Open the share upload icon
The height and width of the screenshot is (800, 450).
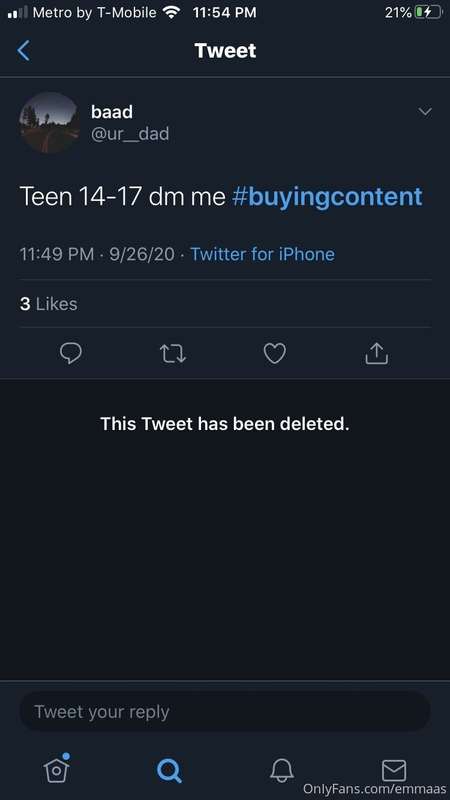point(377,353)
